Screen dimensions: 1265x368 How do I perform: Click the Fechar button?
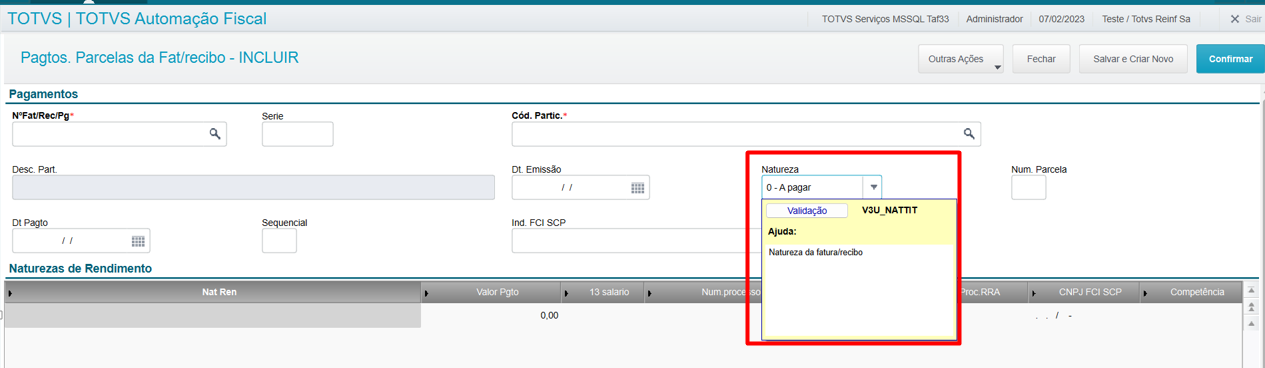tap(1041, 59)
